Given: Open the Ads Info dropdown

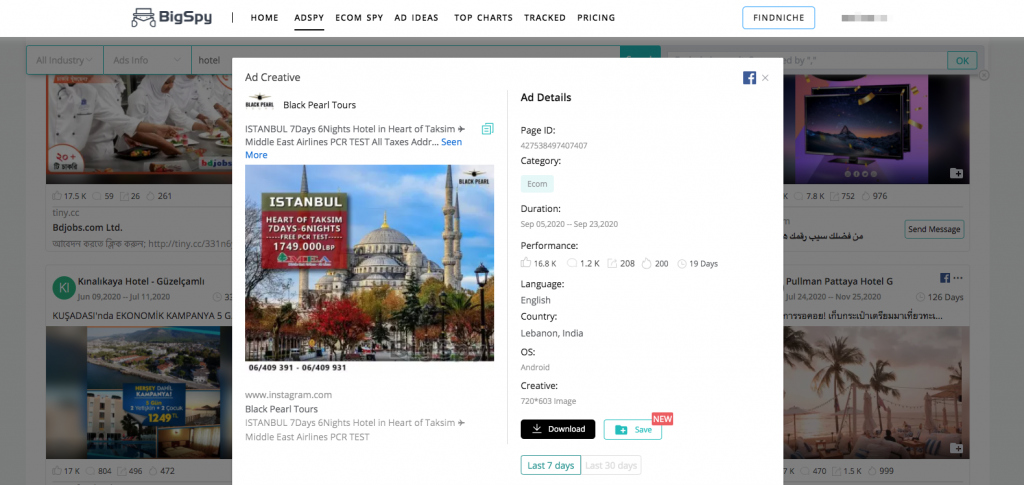Looking at the screenshot, I should click(x=147, y=60).
